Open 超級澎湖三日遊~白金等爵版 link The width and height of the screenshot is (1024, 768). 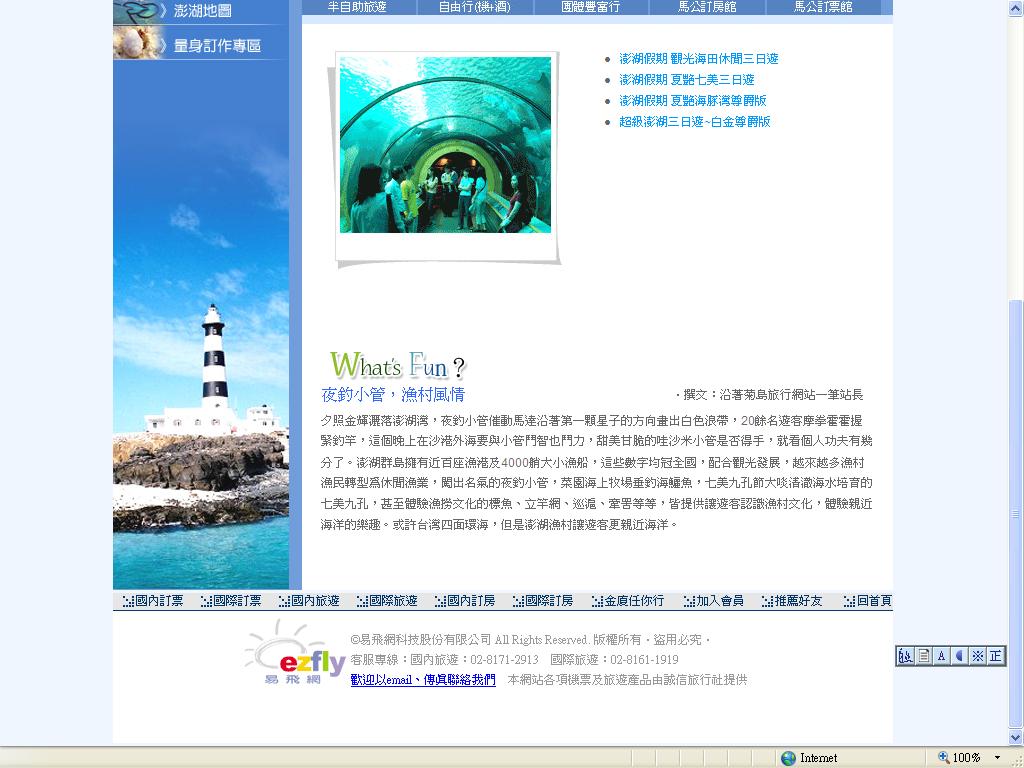point(694,122)
